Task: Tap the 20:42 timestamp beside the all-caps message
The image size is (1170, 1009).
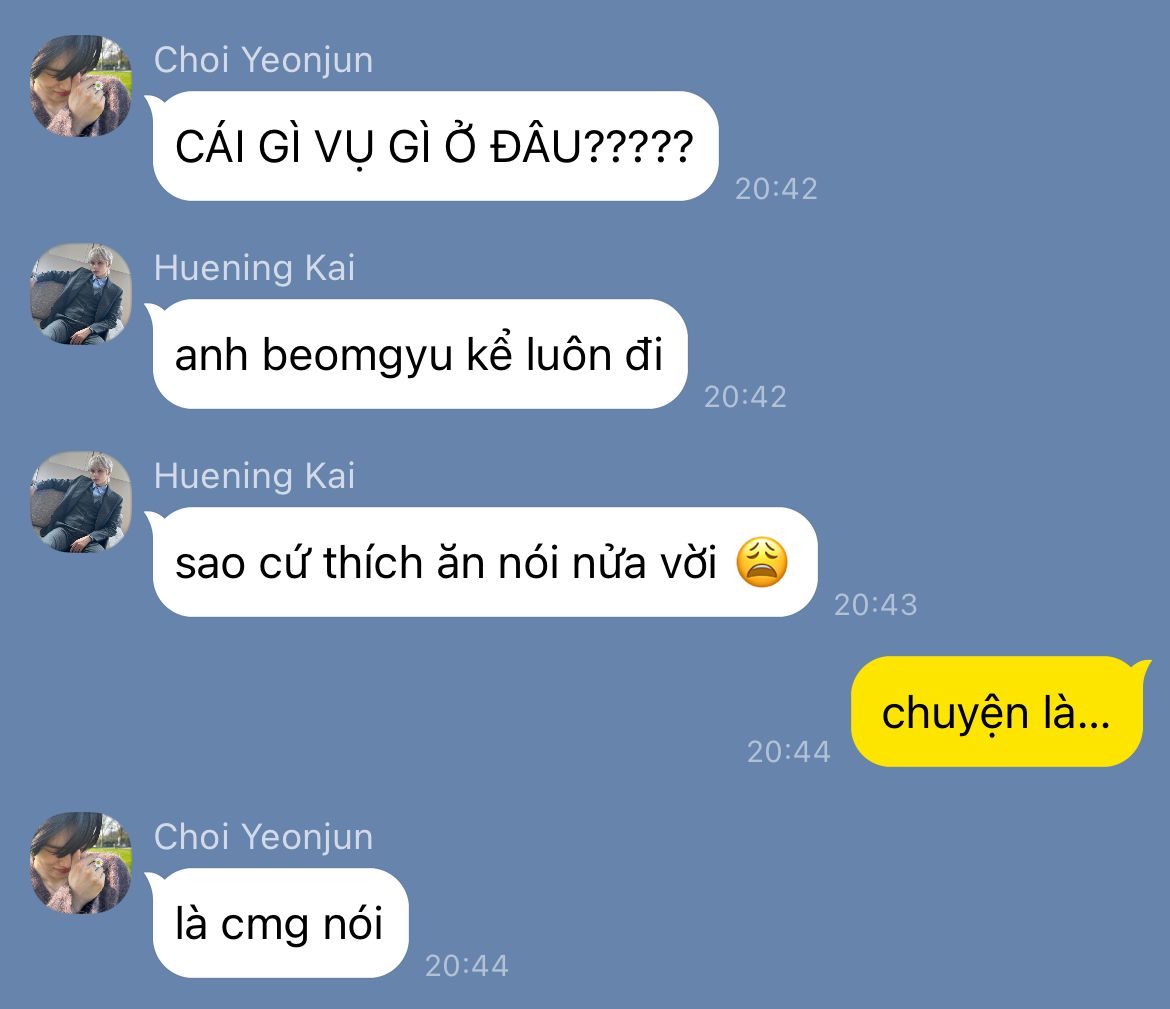Action: [776, 189]
